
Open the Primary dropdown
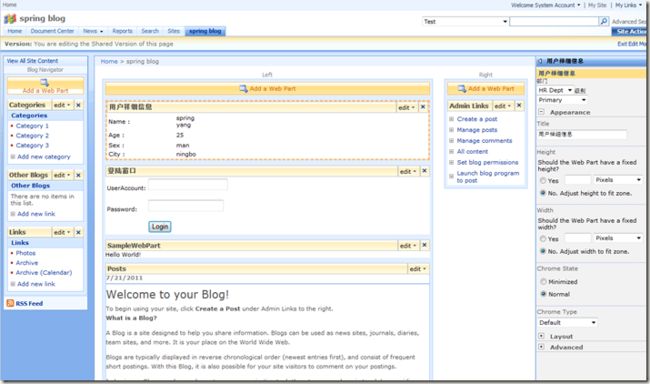point(562,100)
